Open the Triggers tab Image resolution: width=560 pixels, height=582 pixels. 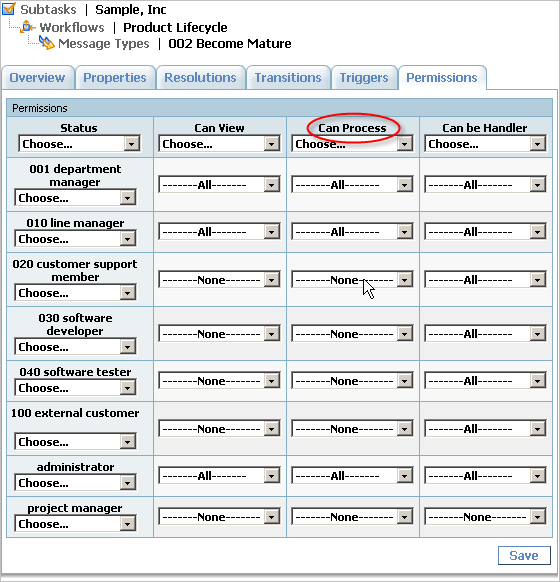pyautogui.click(x=364, y=78)
